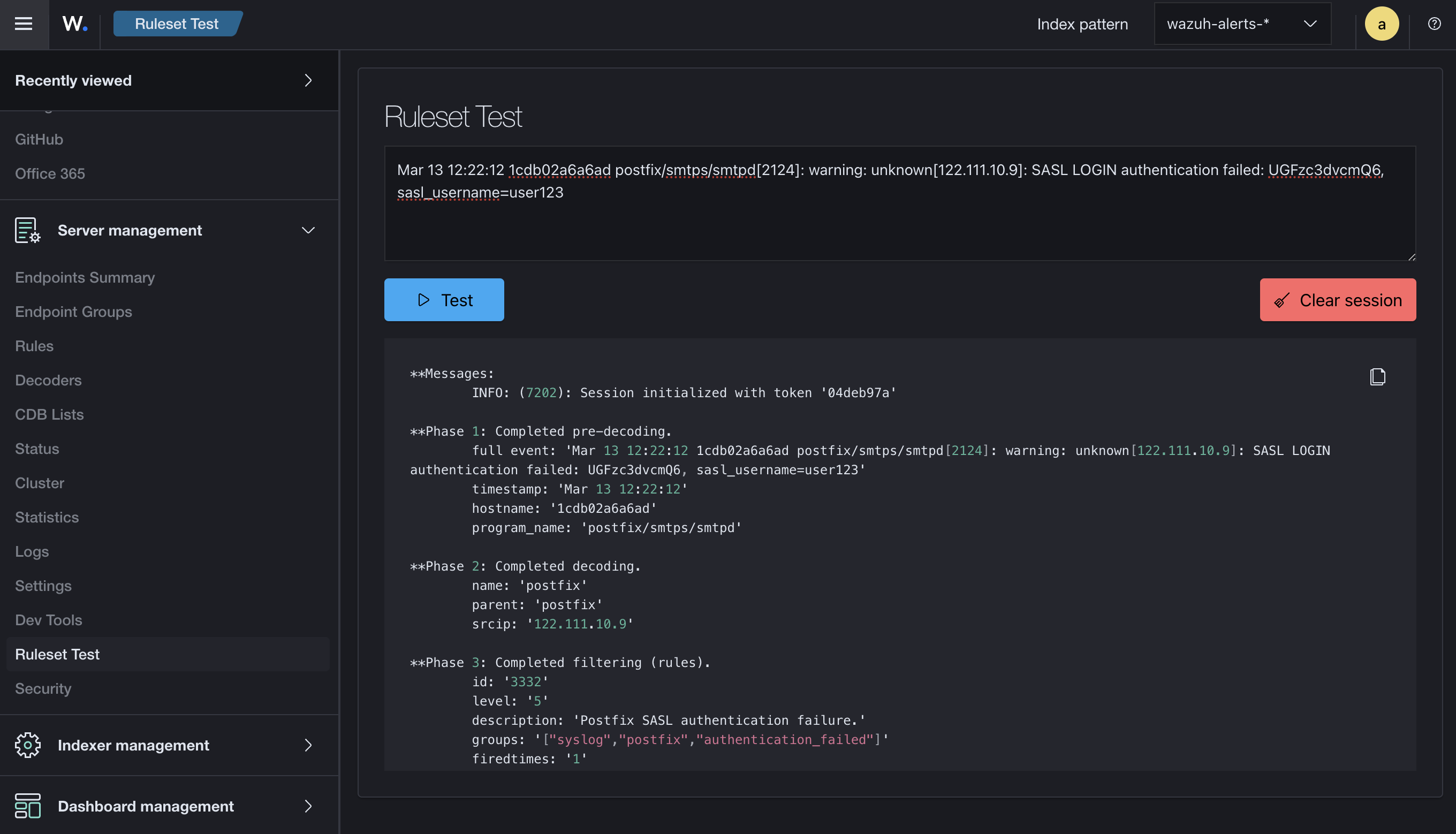Open the Settings page

click(43, 586)
